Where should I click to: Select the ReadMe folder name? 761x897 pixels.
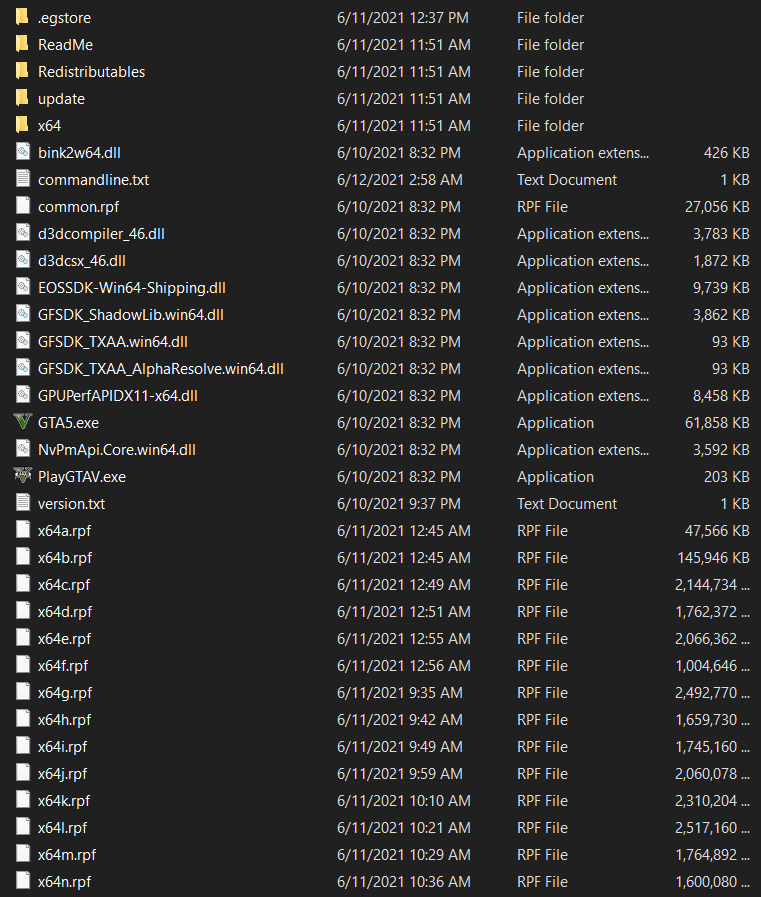65,45
